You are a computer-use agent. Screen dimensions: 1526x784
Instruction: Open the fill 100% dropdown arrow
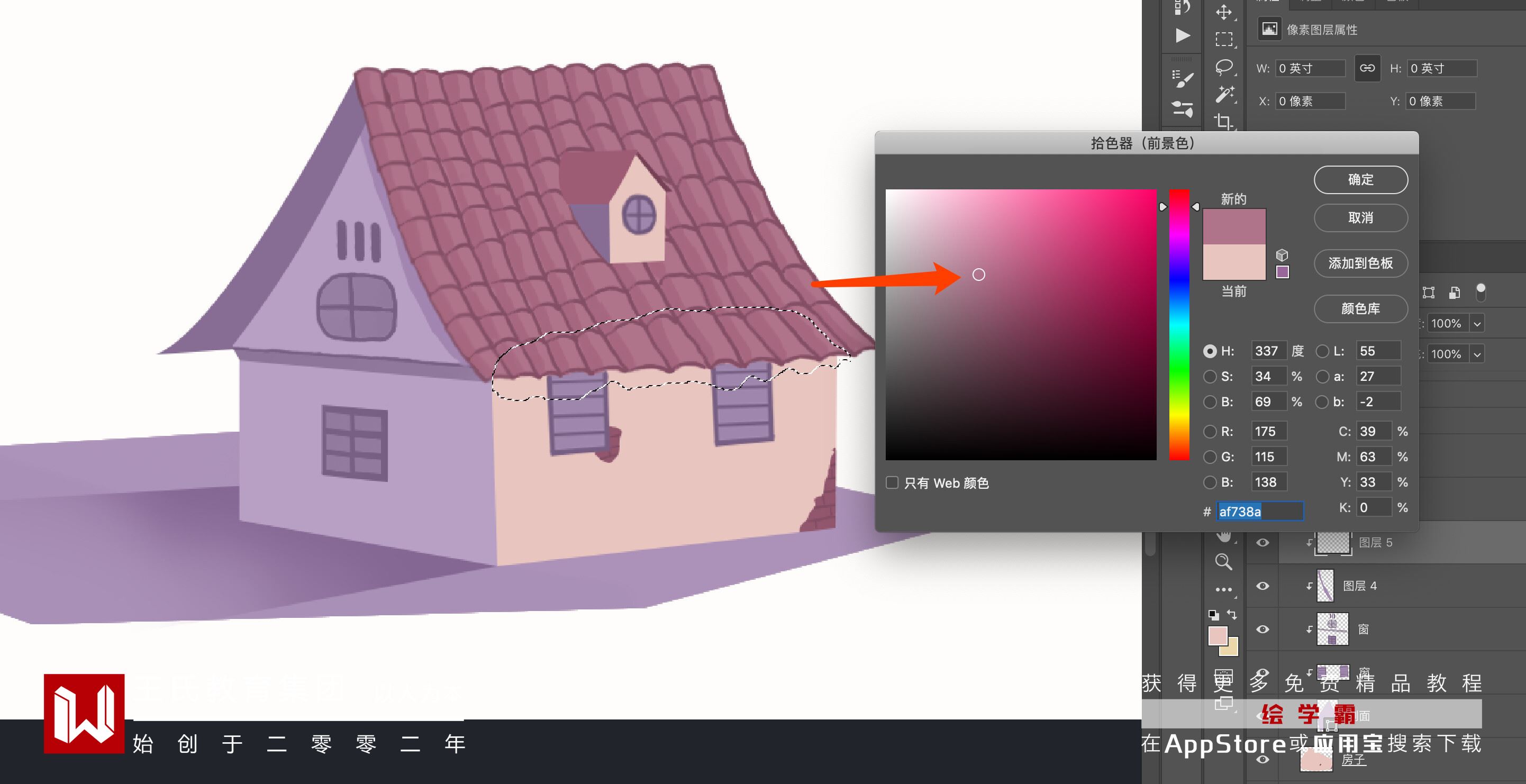[x=1477, y=354]
